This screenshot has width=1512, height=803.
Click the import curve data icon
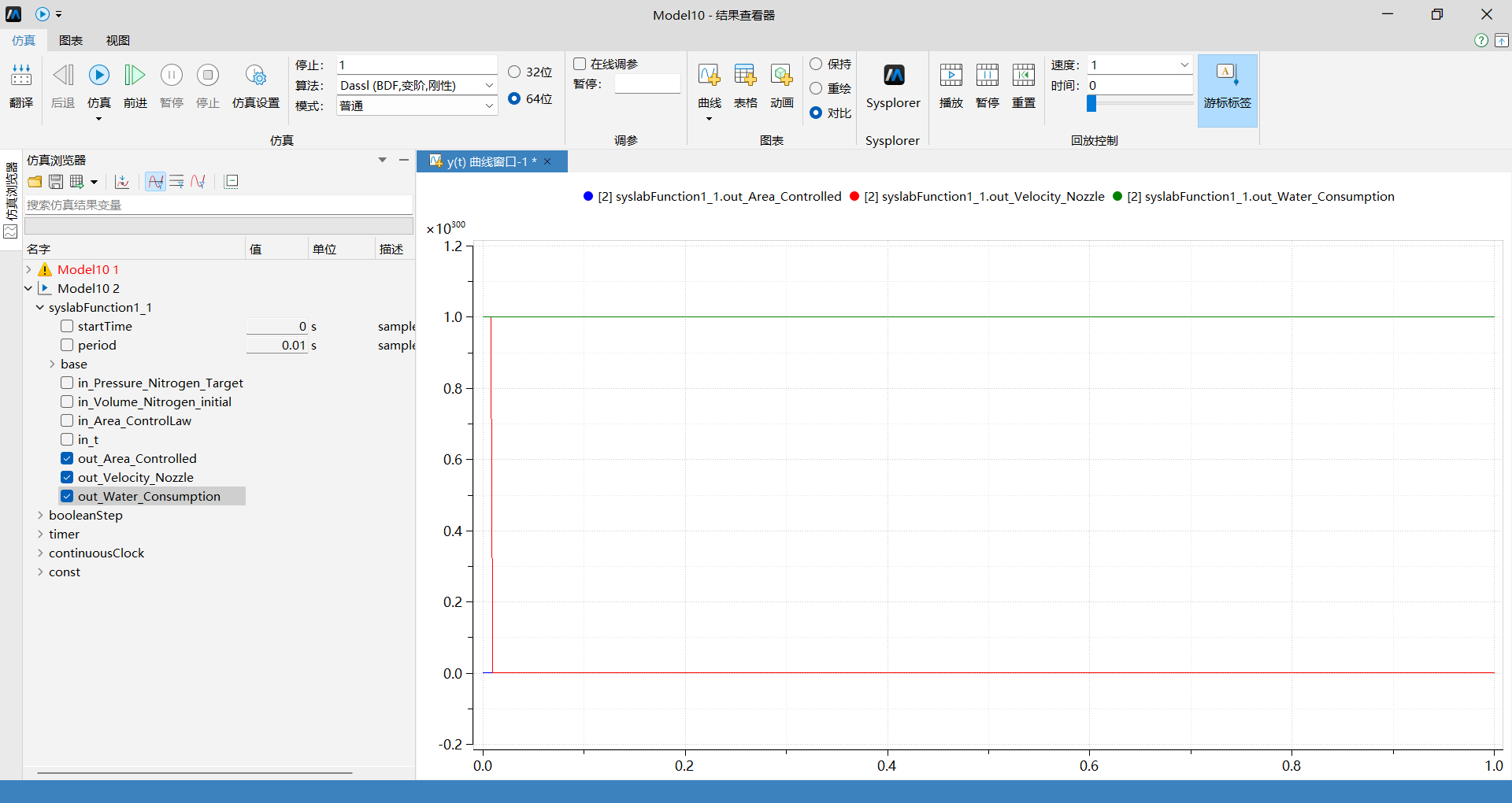coord(122,182)
